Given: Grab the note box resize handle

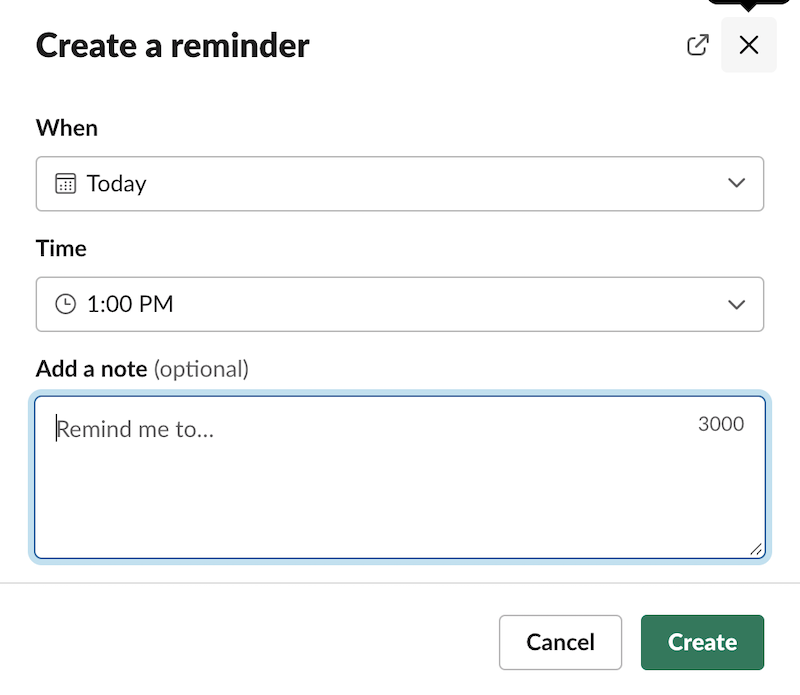Looking at the screenshot, I should (755, 548).
